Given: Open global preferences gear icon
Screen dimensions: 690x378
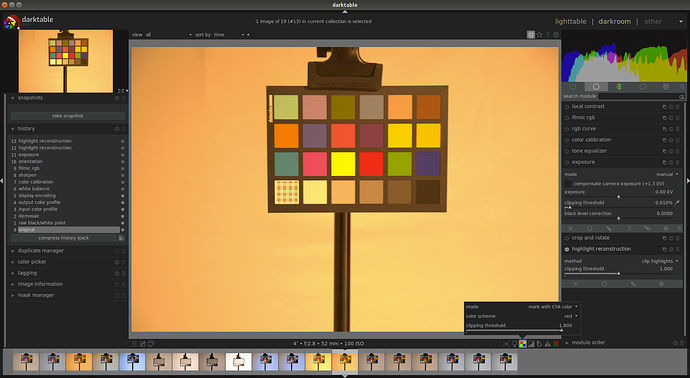Looking at the screenshot, I should (x=556, y=35).
